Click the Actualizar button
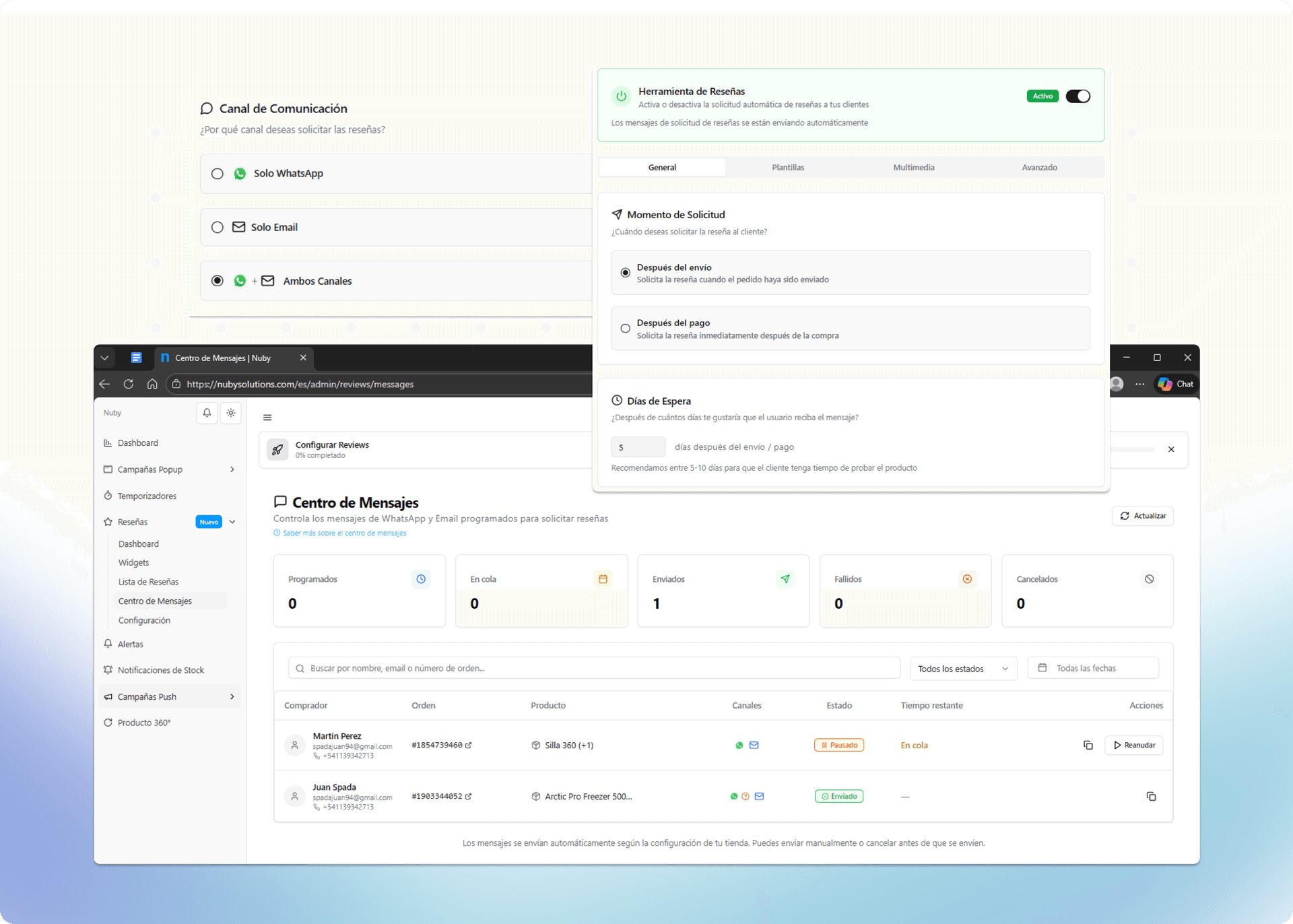The image size is (1293, 924). pyautogui.click(x=1143, y=516)
